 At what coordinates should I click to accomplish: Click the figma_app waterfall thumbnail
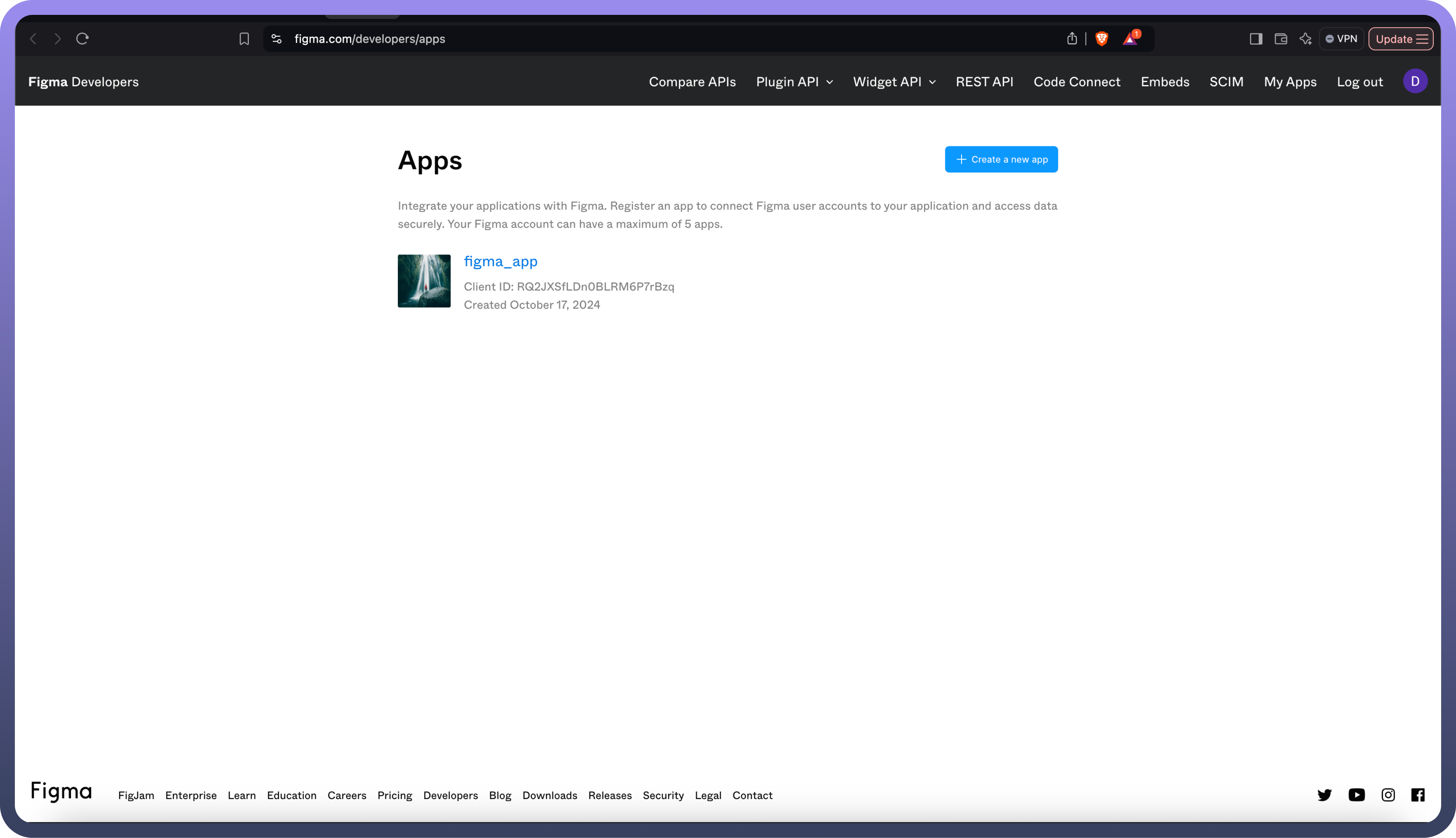424,281
